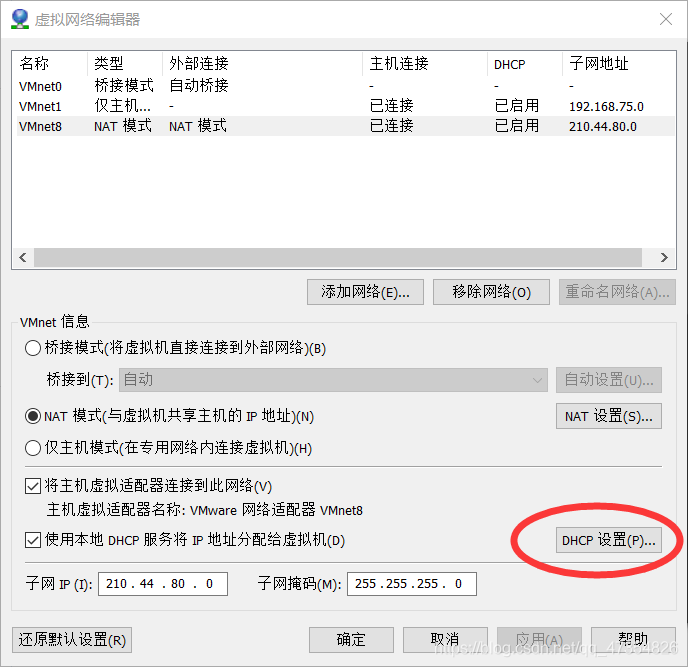Screen dimensions: 688x667
Task: Click the 主机连接 column header
Action: pyautogui.click(x=425, y=64)
